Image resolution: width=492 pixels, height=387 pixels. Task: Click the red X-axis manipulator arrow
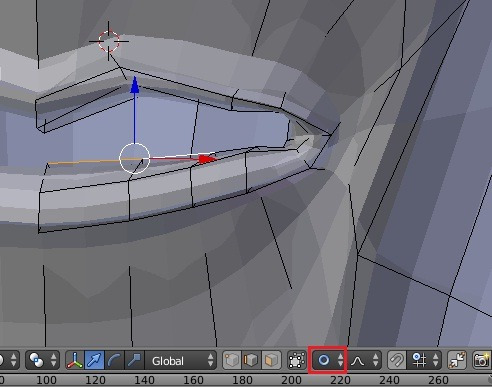(207, 159)
